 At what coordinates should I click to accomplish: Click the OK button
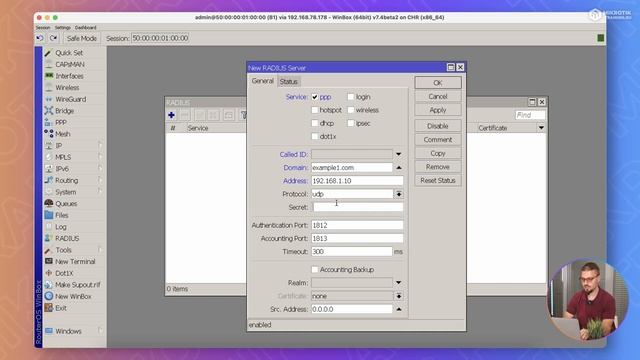pyautogui.click(x=438, y=83)
